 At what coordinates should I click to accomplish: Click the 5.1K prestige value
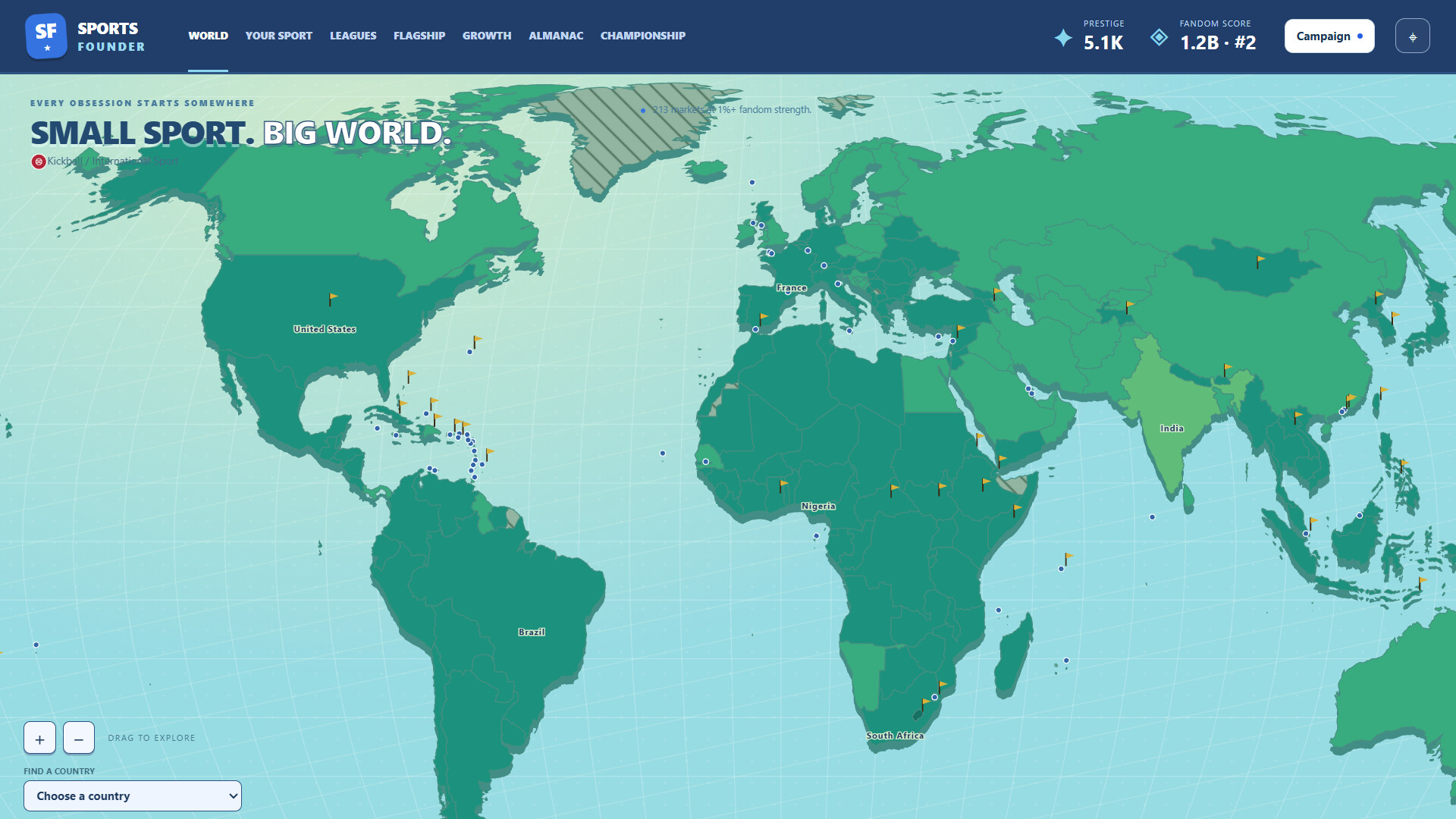click(x=1103, y=43)
